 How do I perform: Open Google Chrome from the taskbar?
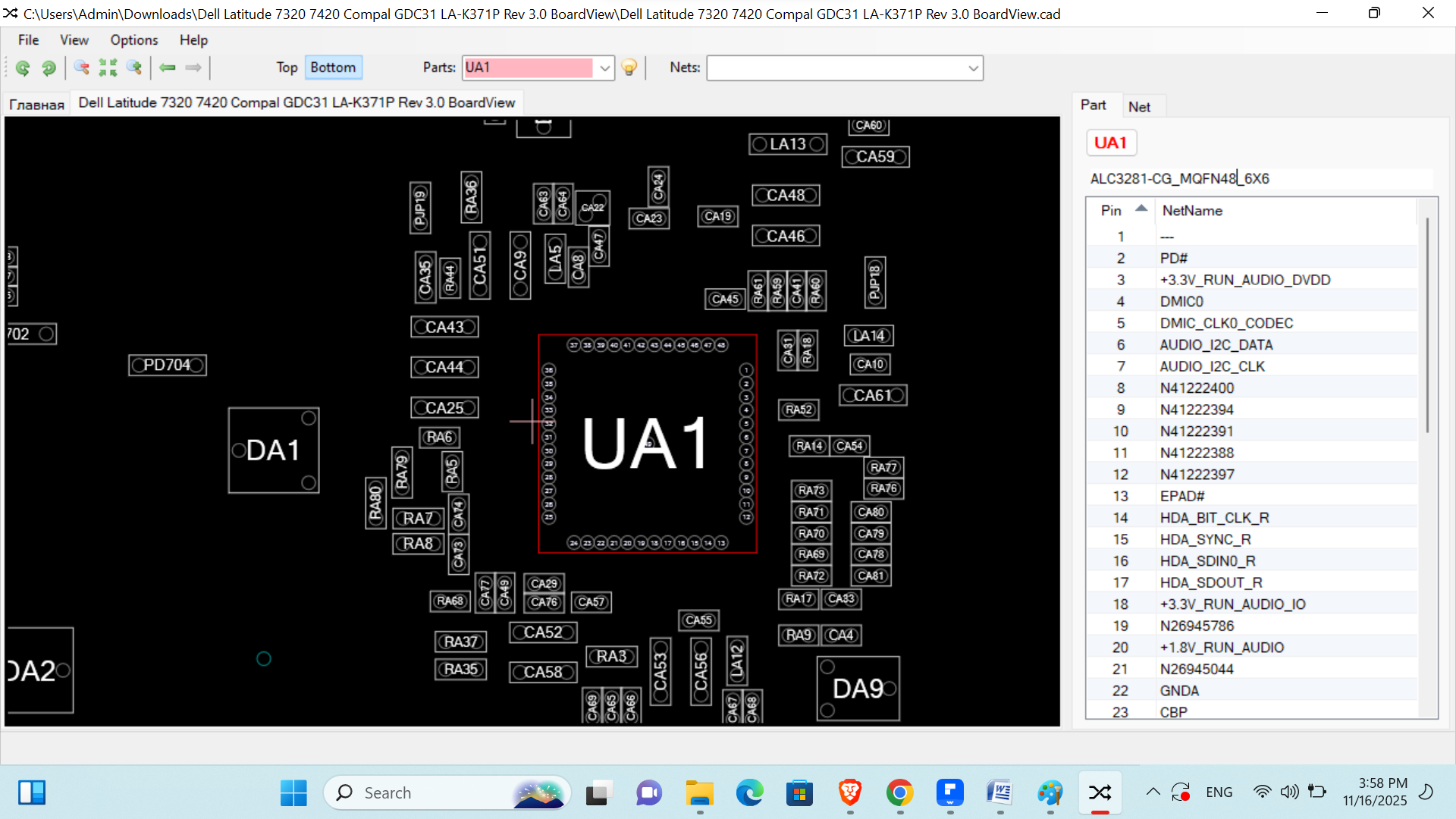(899, 793)
